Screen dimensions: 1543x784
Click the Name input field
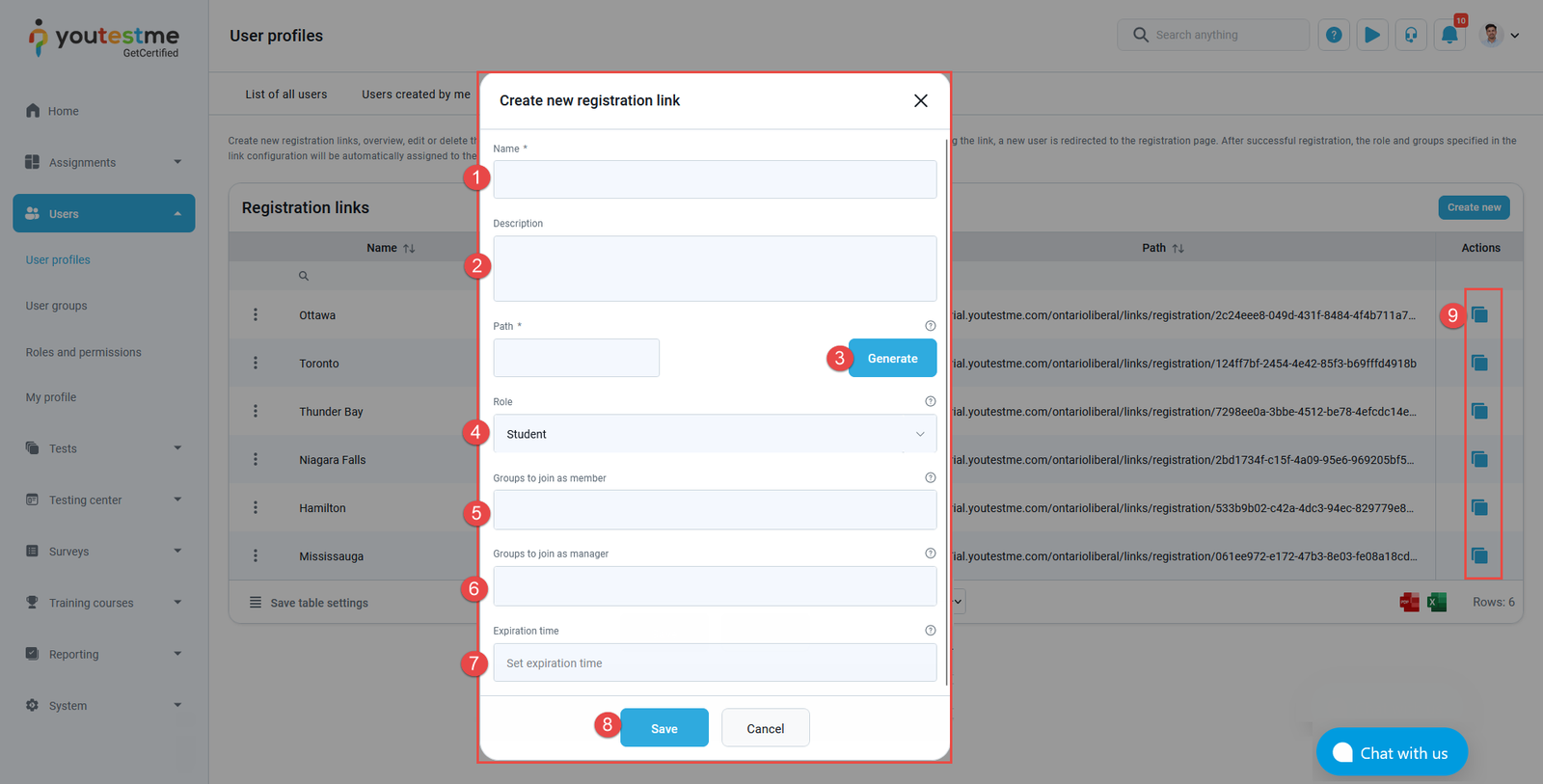pyautogui.click(x=714, y=179)
